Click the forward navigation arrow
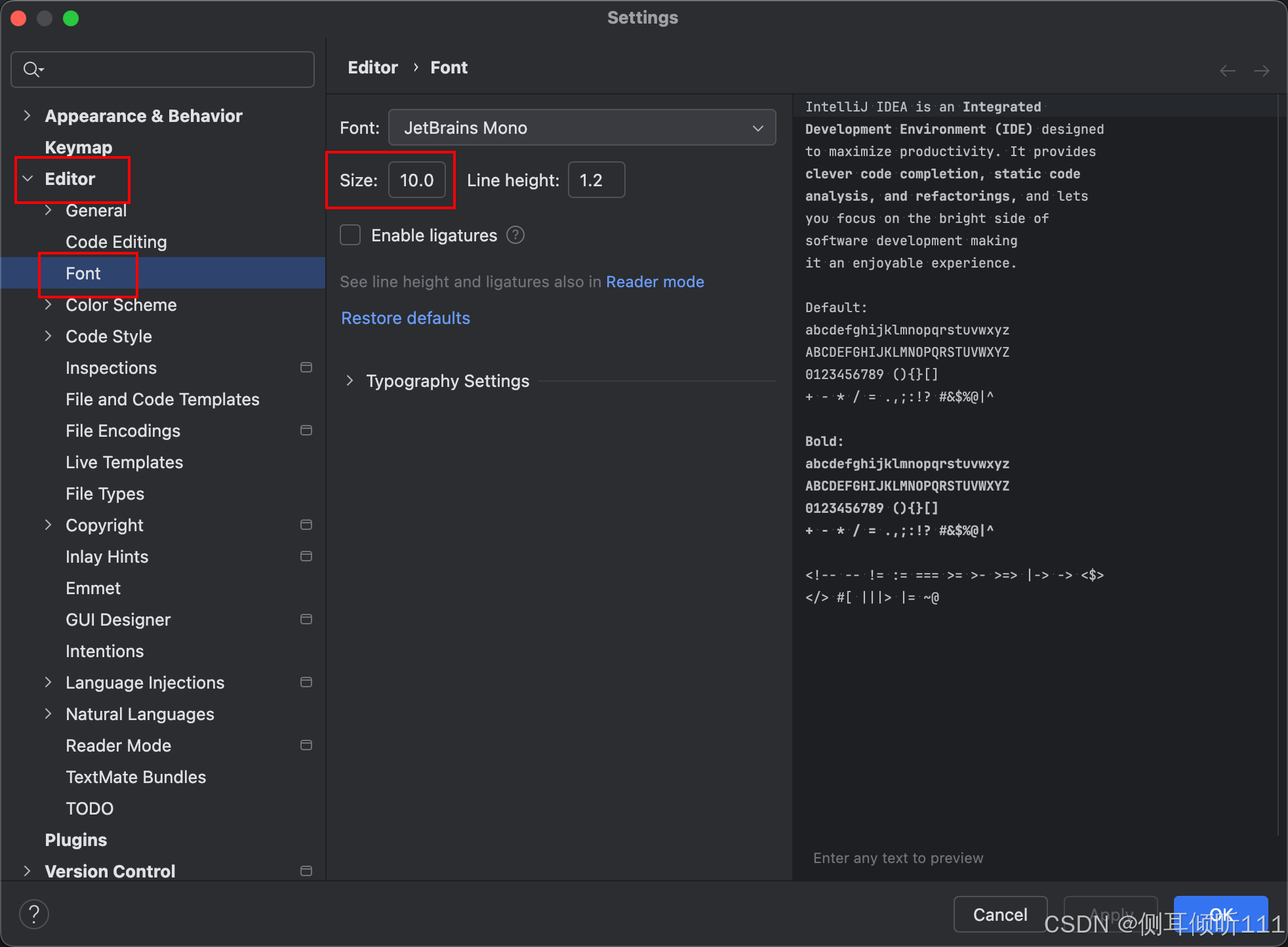The image size is (1288, 947). [x=1261, y=70]
